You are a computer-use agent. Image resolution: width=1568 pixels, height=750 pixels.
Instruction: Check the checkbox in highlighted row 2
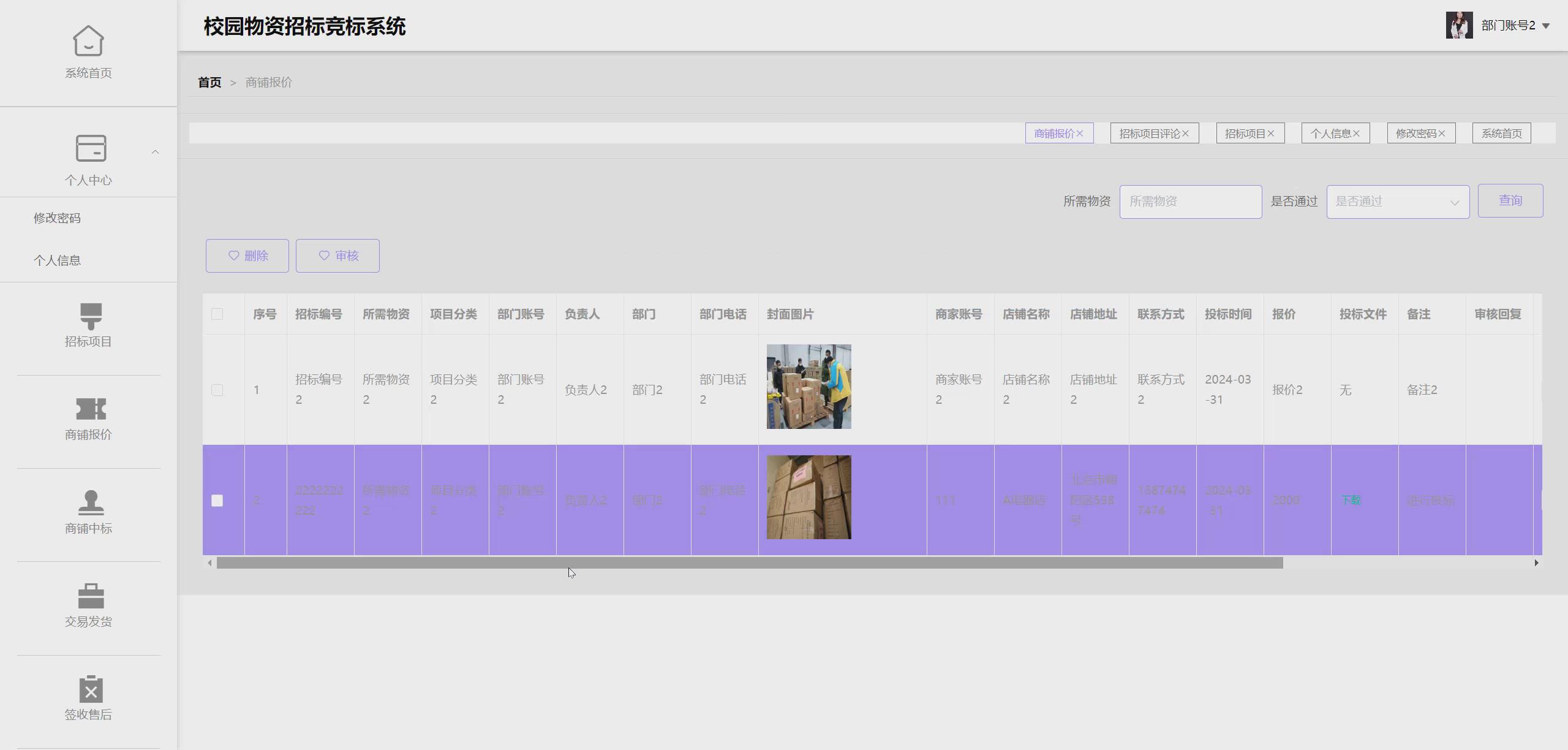pos(217,501)
